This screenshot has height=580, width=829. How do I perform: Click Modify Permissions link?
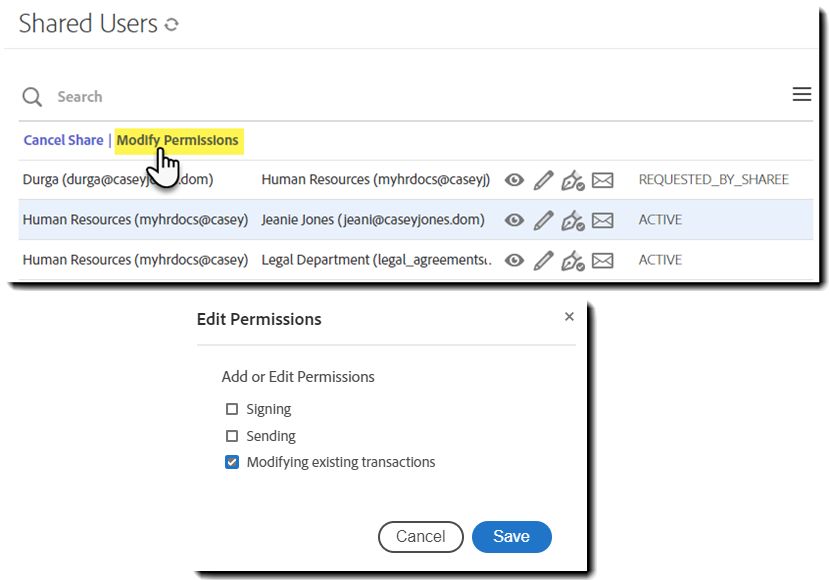[177, 140]
